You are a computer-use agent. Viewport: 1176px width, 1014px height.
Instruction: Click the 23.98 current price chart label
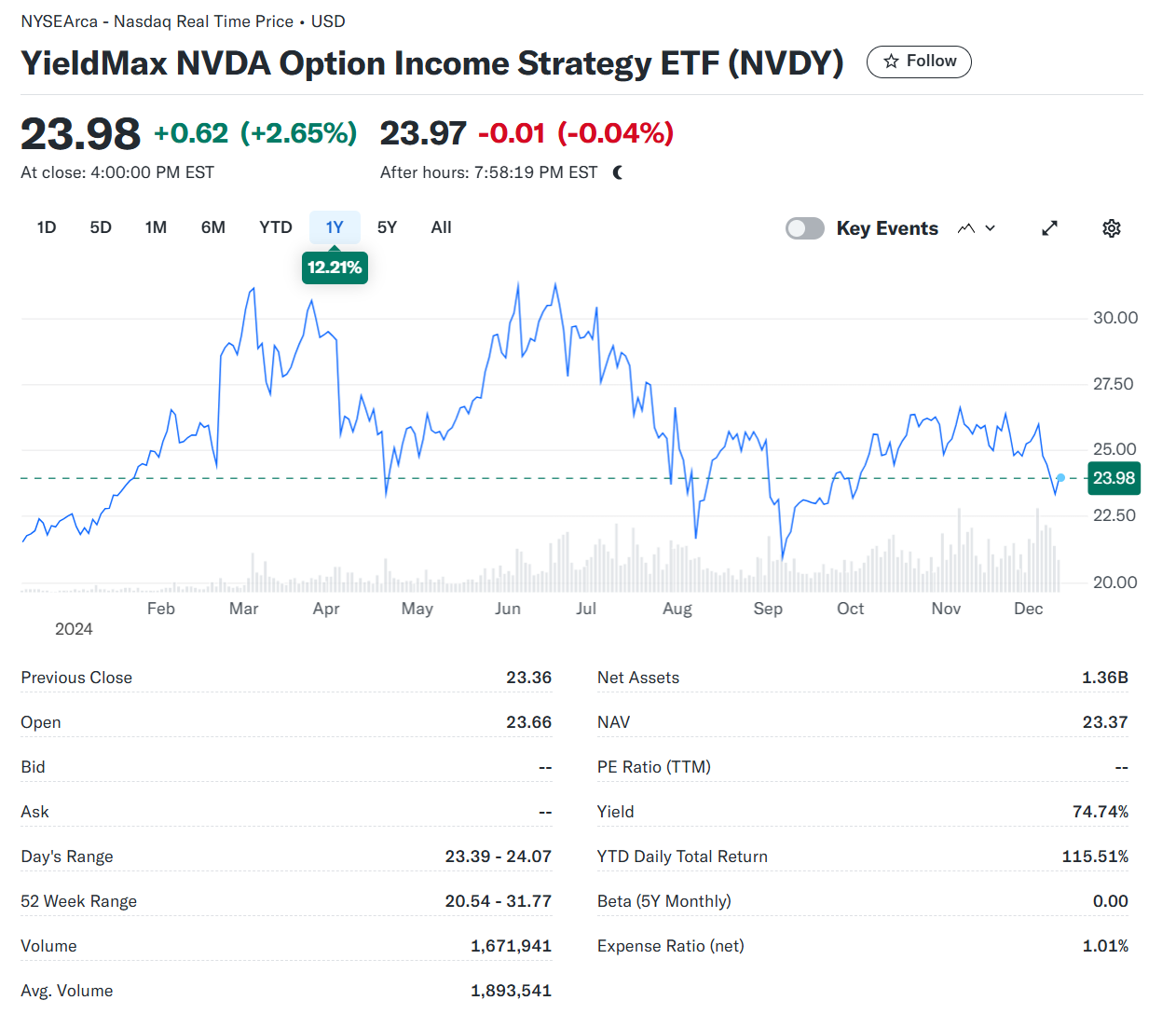coord(1114,478)
